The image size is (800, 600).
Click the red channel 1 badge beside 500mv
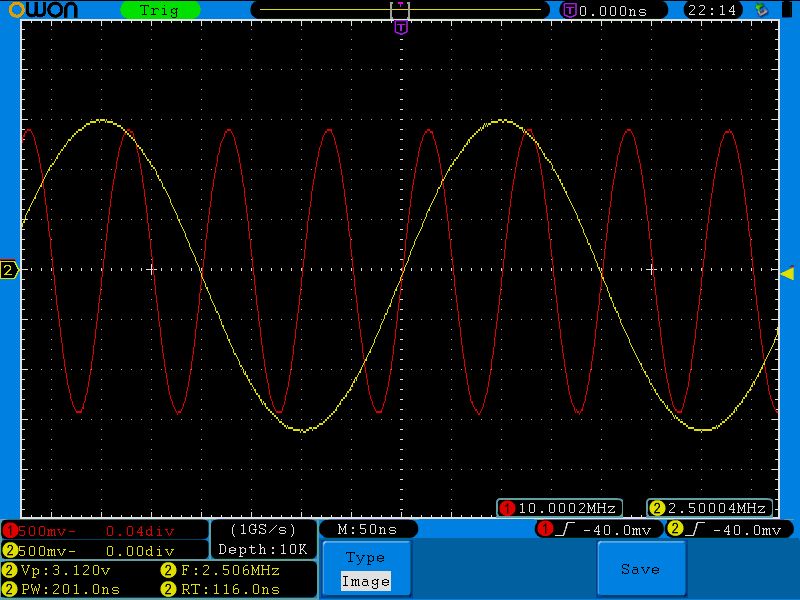point(9,531)
